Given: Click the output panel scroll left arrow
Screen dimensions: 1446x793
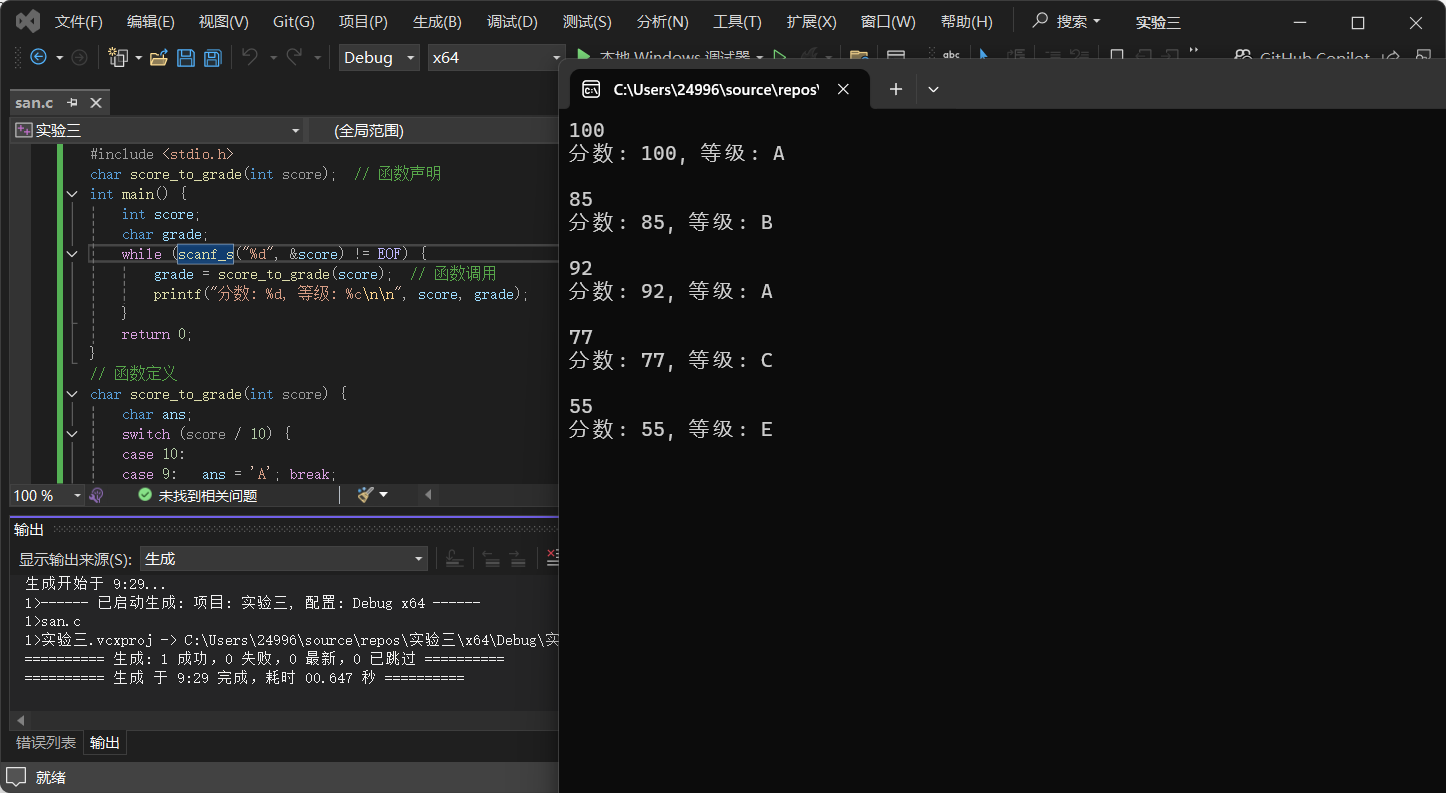Looking at the screenshot, I should pyautogui.click(x=18, y=720).
